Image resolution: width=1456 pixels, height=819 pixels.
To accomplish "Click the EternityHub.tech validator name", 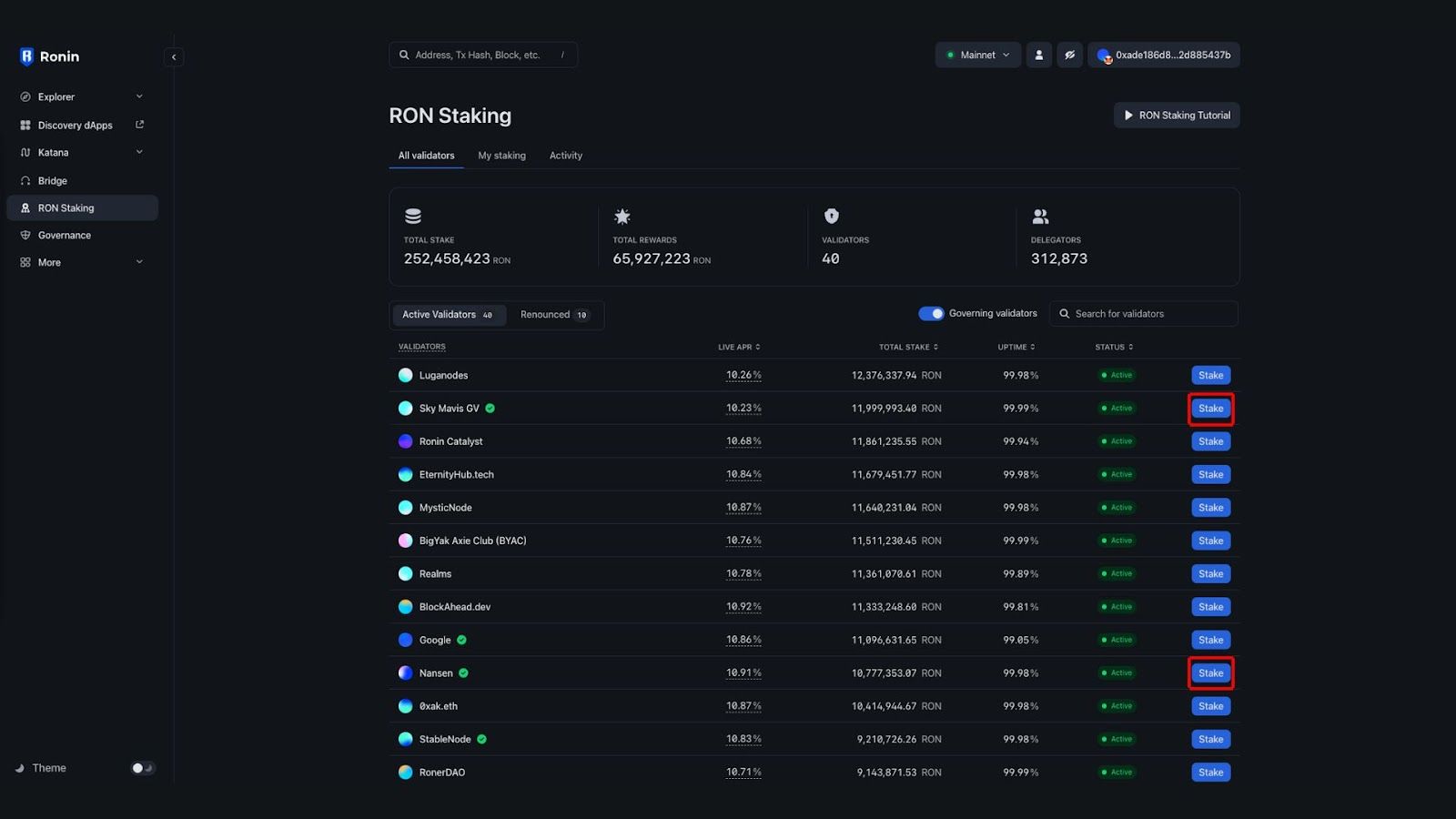I will tap(457, 475).
